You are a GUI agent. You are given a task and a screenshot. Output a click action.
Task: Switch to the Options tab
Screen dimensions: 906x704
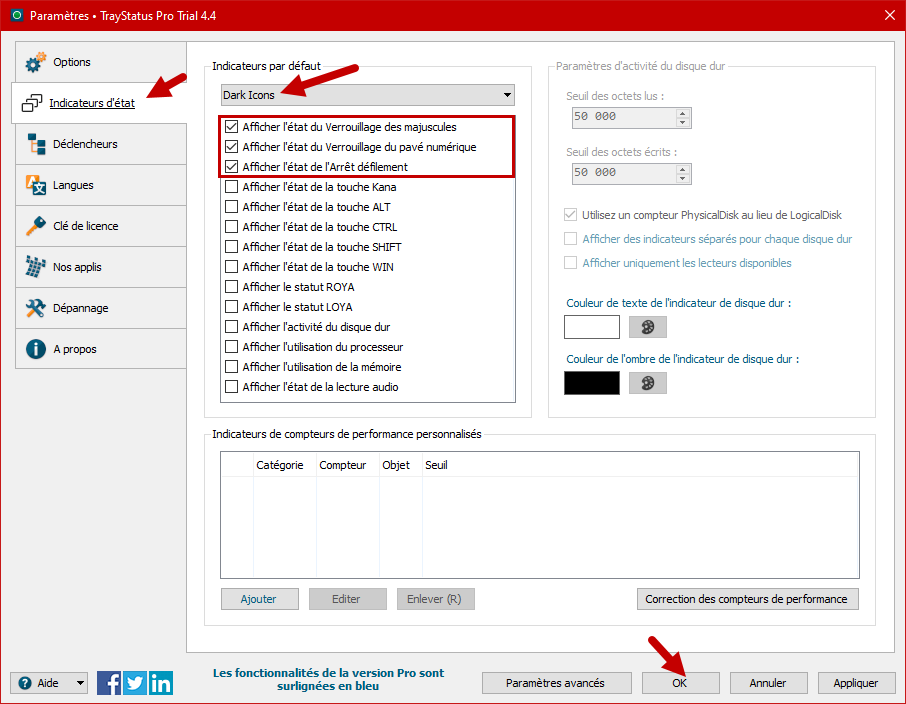[x=101, y=62]
